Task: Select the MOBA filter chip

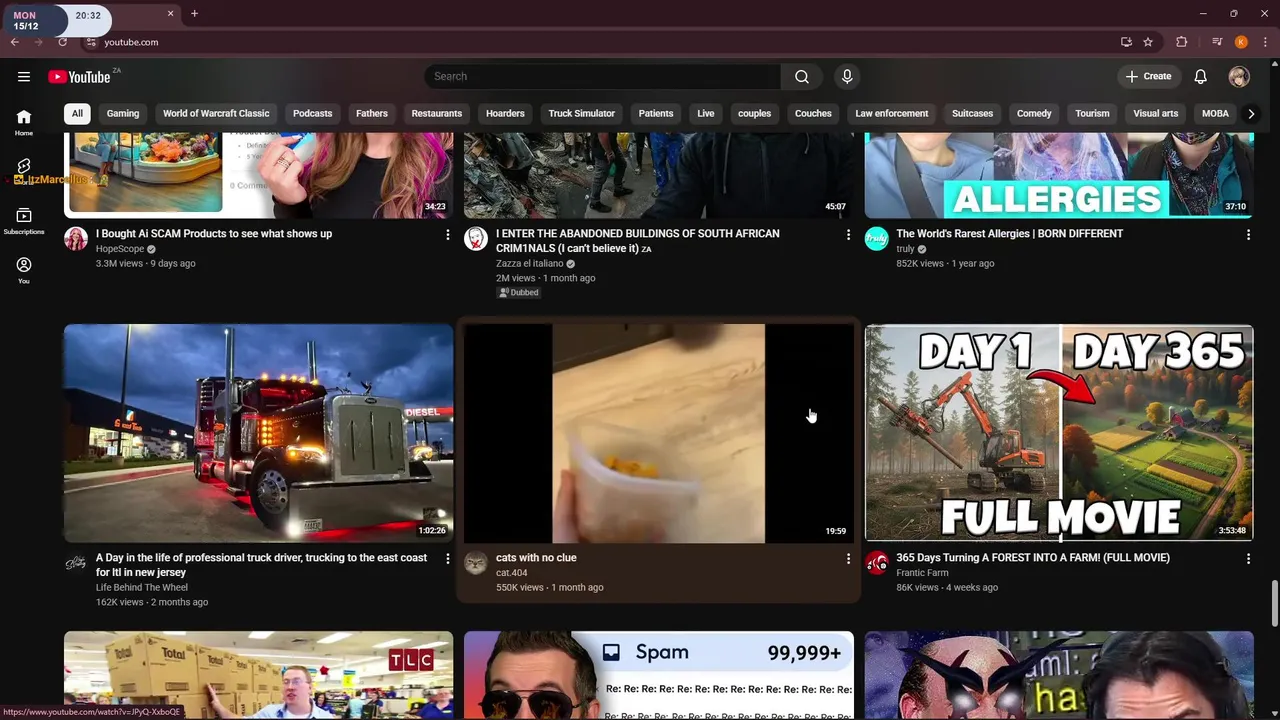Action: click(1215, 113)
